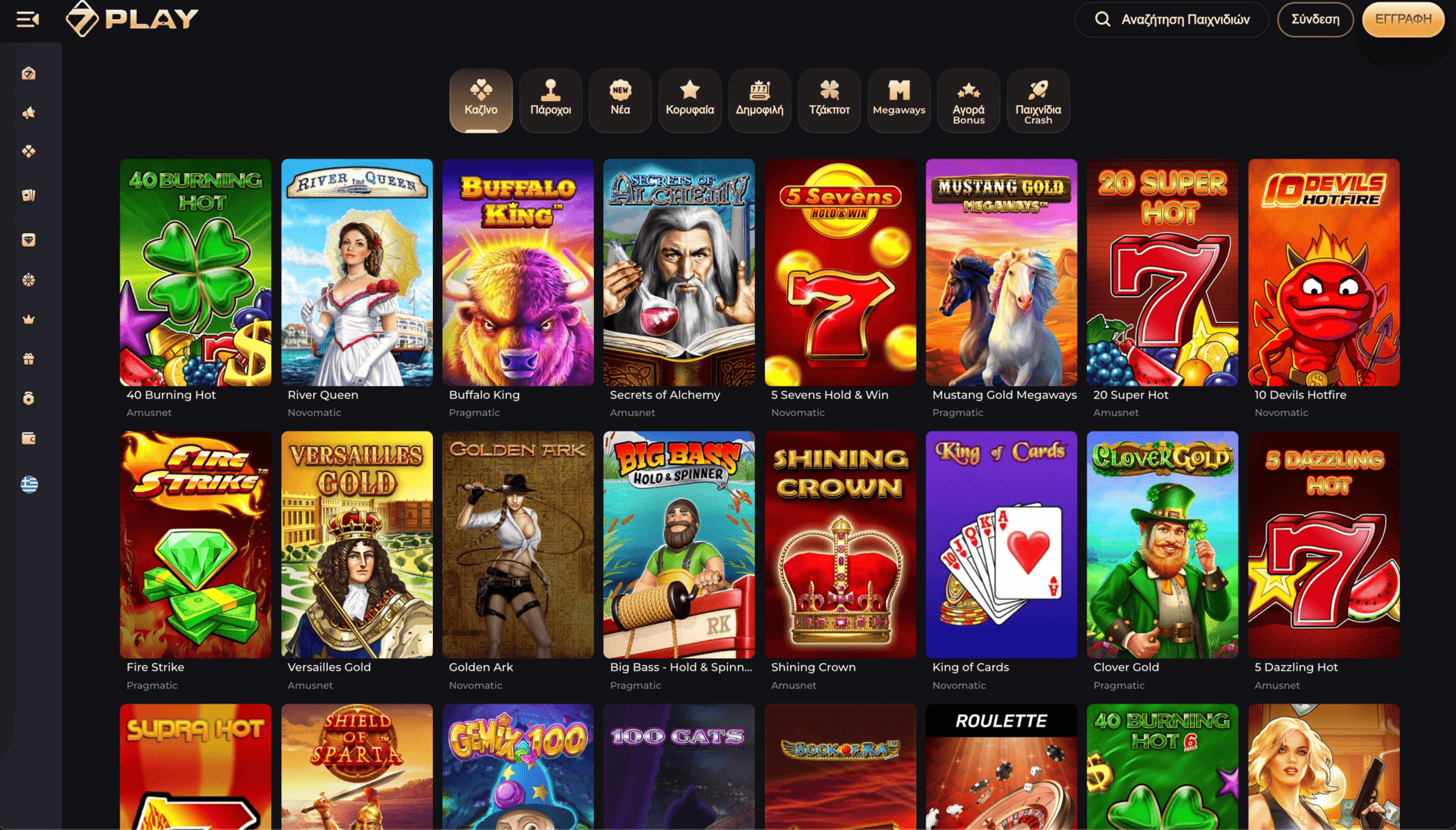Open the River Queen game thumbnail
This screenshot has width=1456, height=830.
(357, 272)
